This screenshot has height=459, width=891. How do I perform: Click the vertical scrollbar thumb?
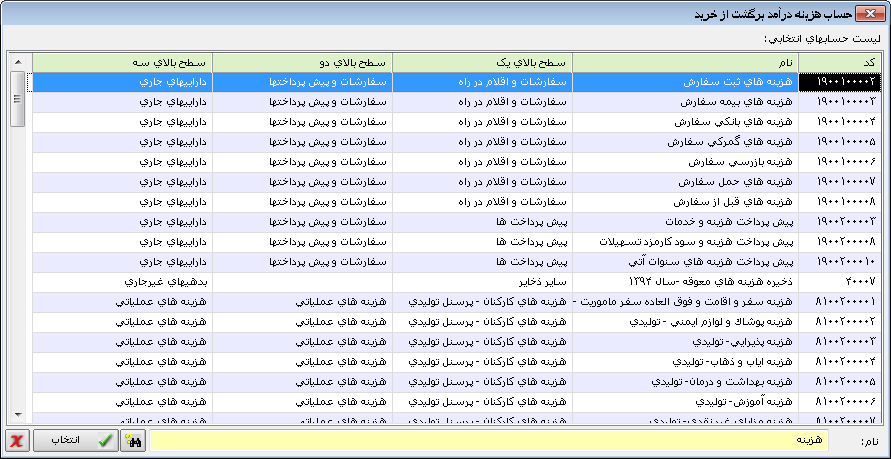click(18, 98)
